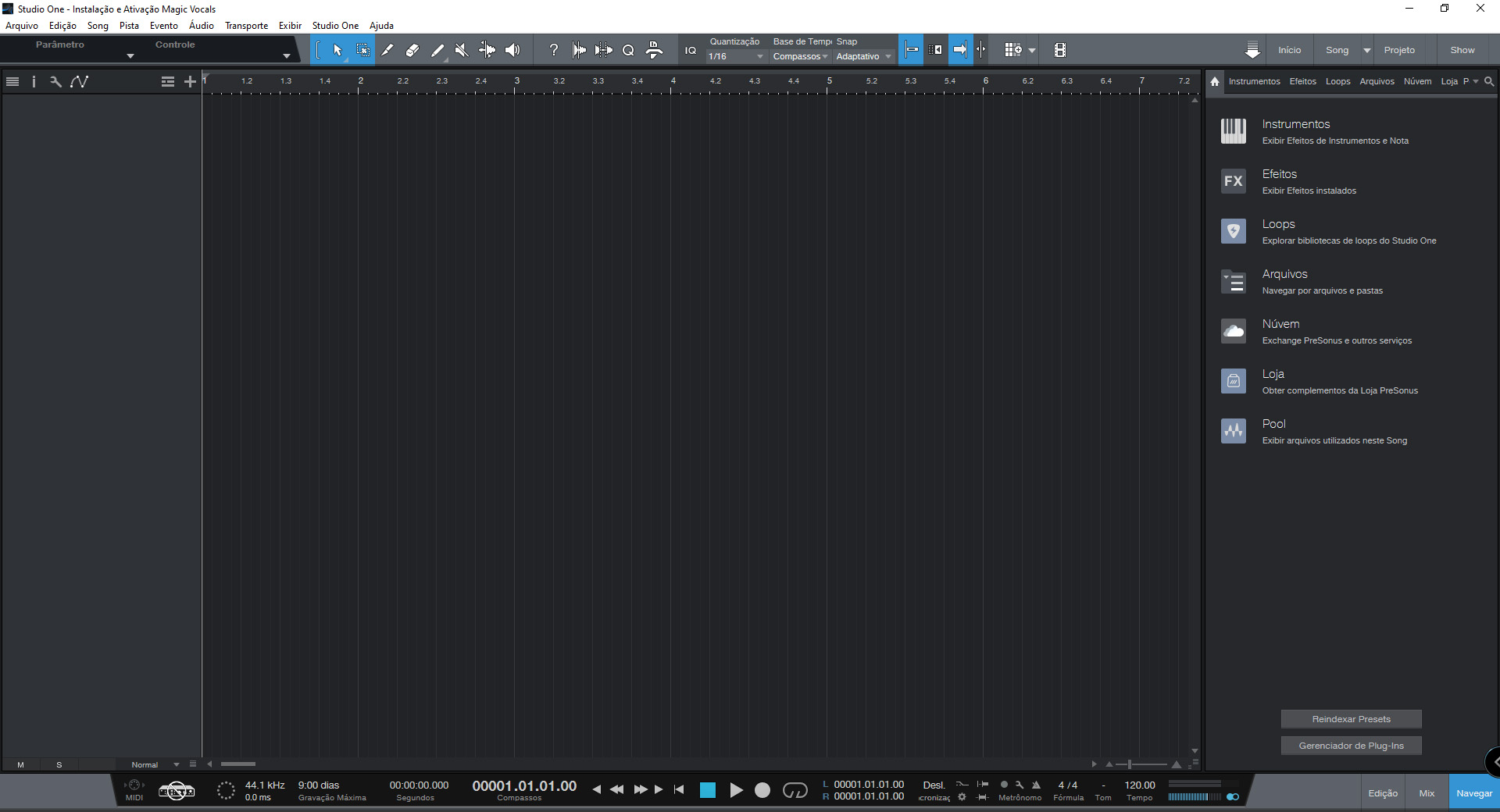
Task: Click the Q quantize icon
Action: (x=628, y=50)
